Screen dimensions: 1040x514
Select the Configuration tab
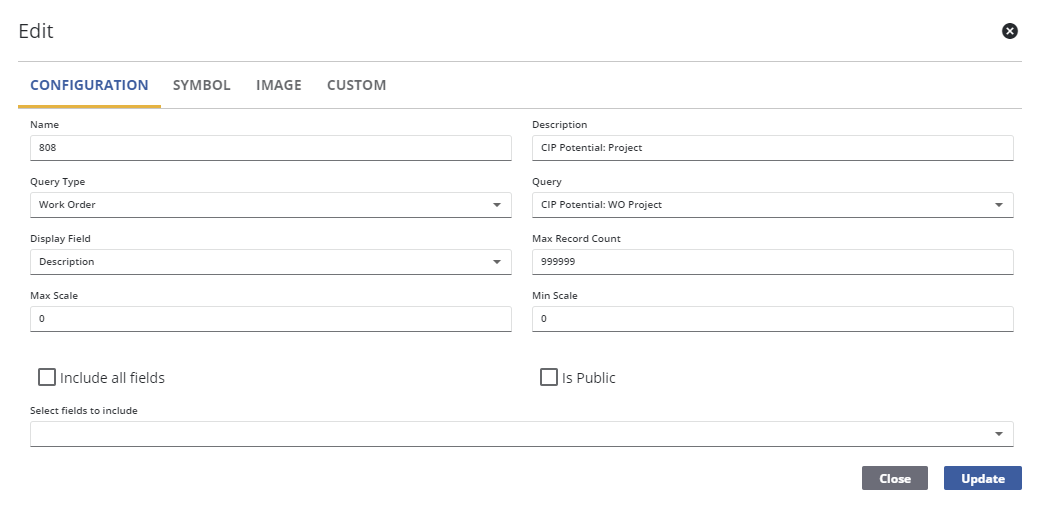[x=89, y=85]
